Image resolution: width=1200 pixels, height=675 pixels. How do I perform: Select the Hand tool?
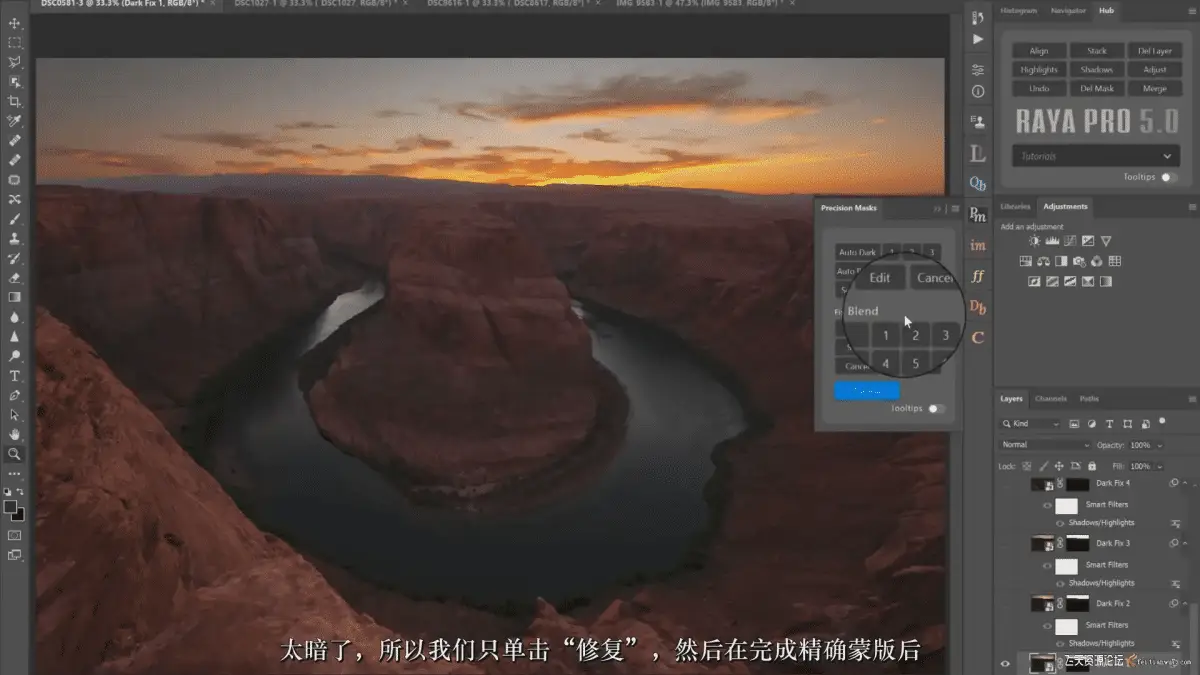point(15,434)
